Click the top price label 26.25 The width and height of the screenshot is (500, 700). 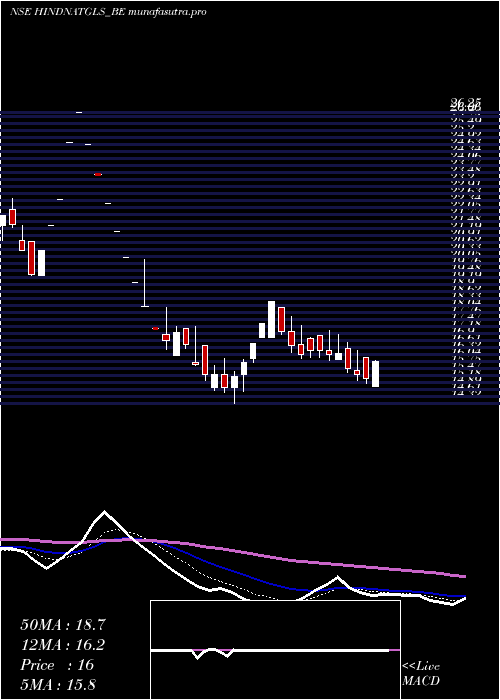[x=465, y=103]
